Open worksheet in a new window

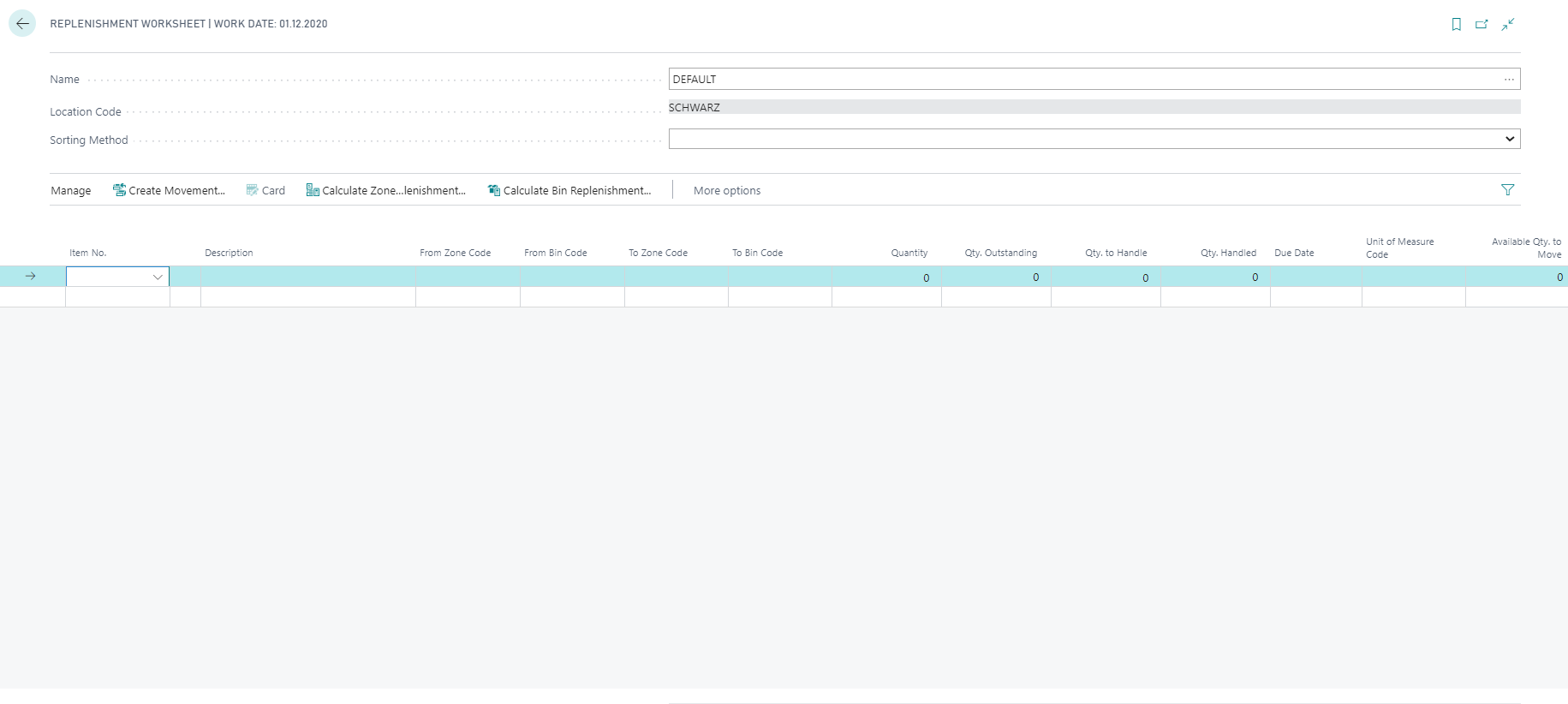click(x=1482, y=24)
